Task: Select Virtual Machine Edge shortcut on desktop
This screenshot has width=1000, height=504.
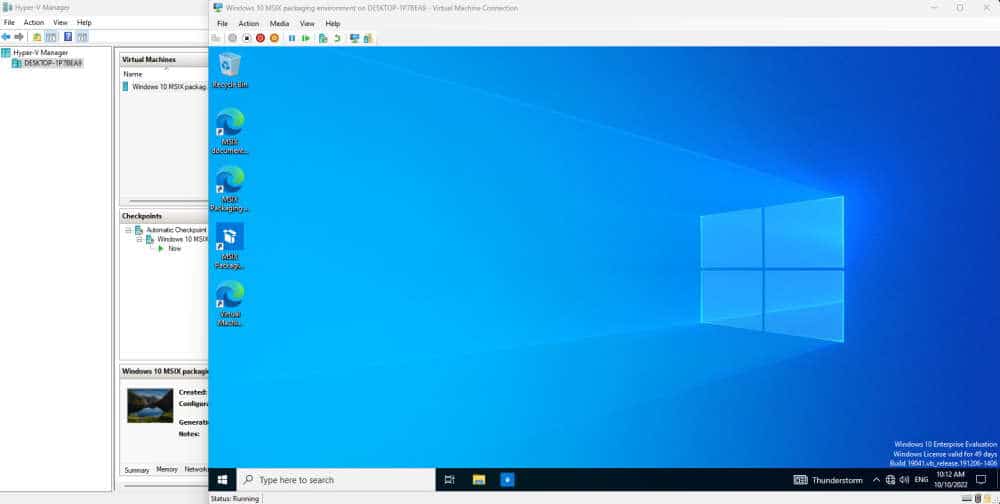Action: point(230,304)
